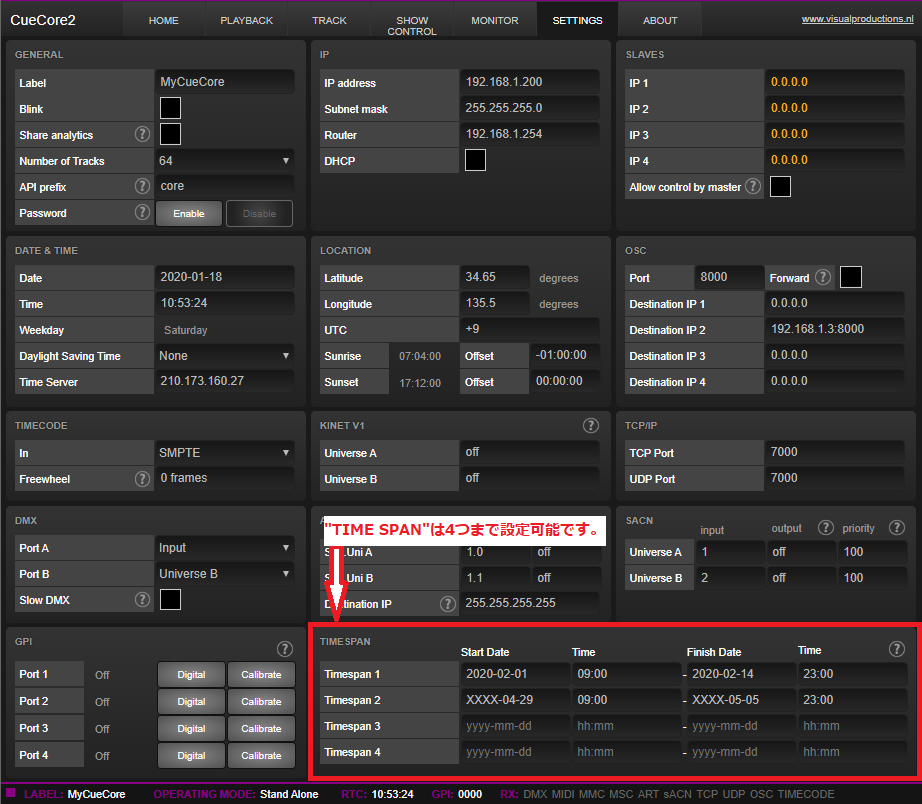Open the MONITOR tab

click(x=495, y=21)
